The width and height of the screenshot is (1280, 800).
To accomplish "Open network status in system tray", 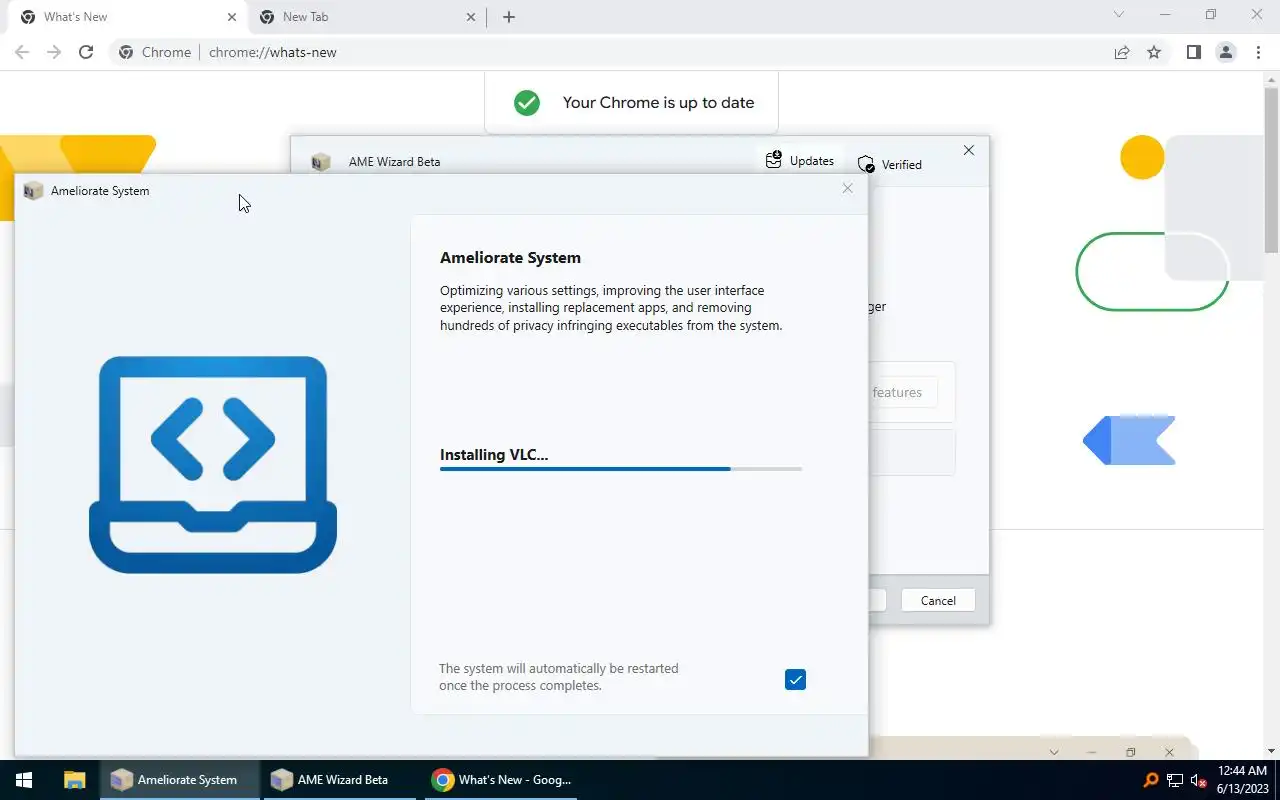I will point(1175,780).
